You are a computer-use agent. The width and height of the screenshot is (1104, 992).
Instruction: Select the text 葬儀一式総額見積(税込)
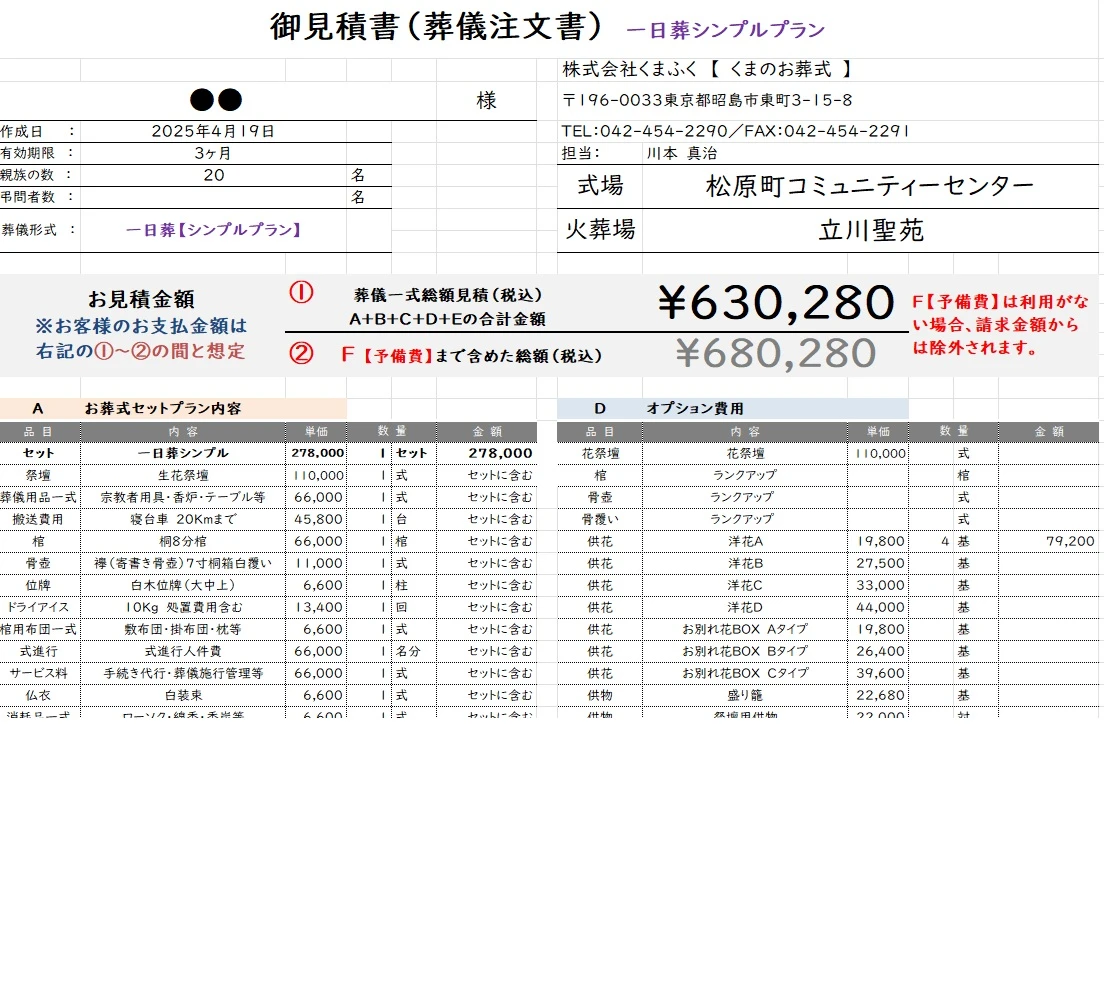(448, 295)
